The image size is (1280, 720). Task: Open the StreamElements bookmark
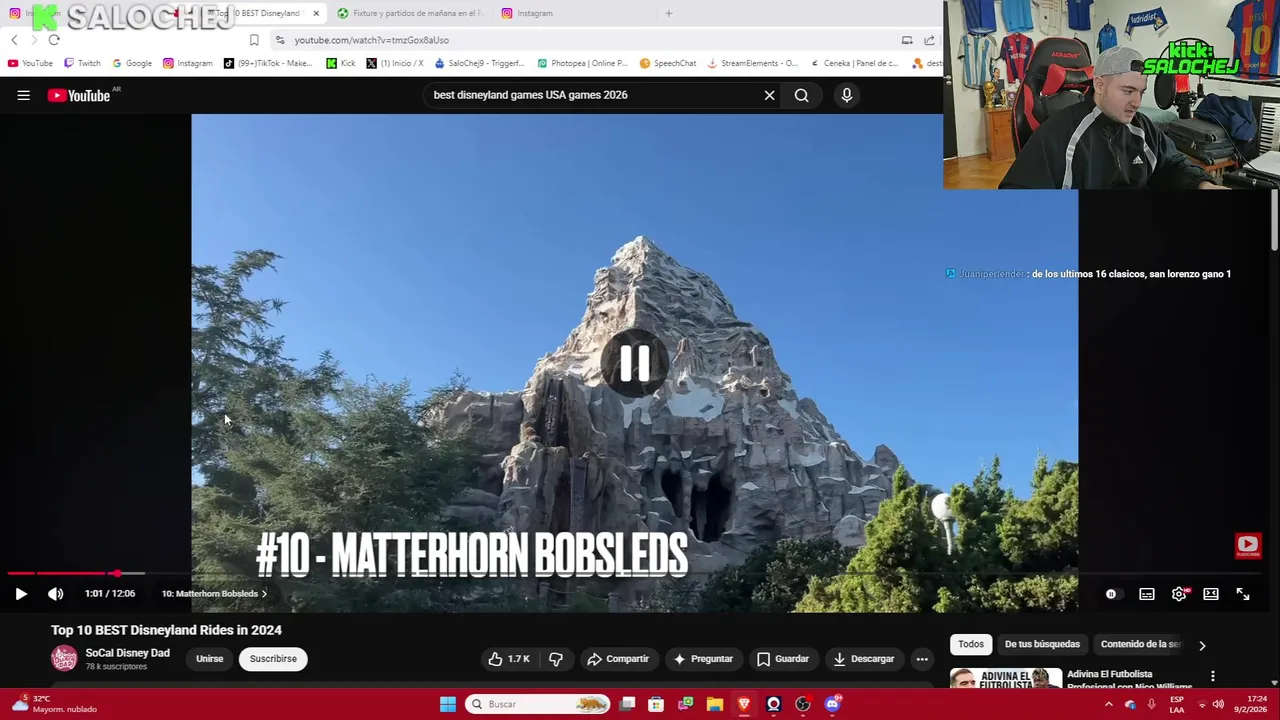coord(752,63)
